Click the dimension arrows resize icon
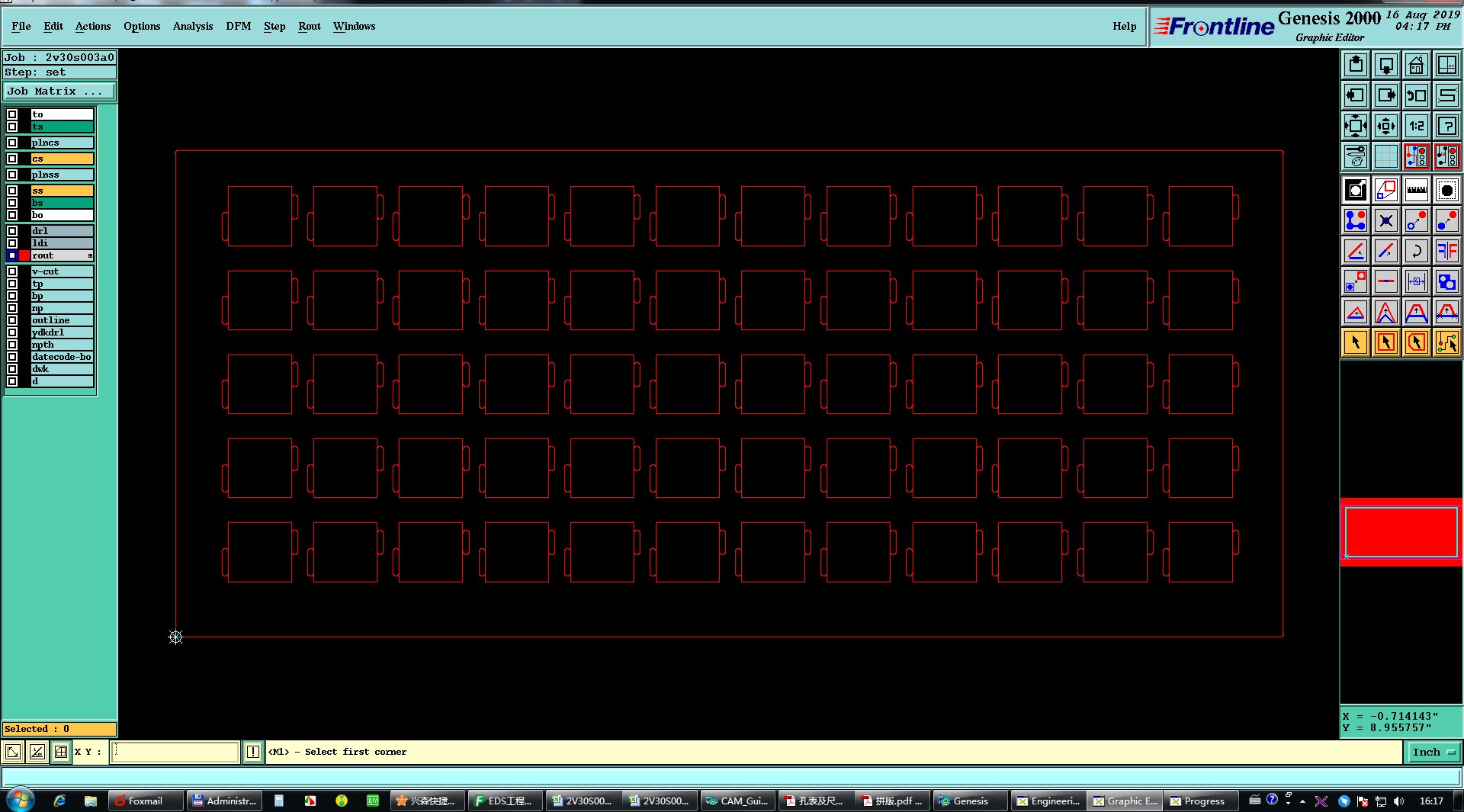Viewport: 1464px width, 812px height. click(x=1417, y=281)
